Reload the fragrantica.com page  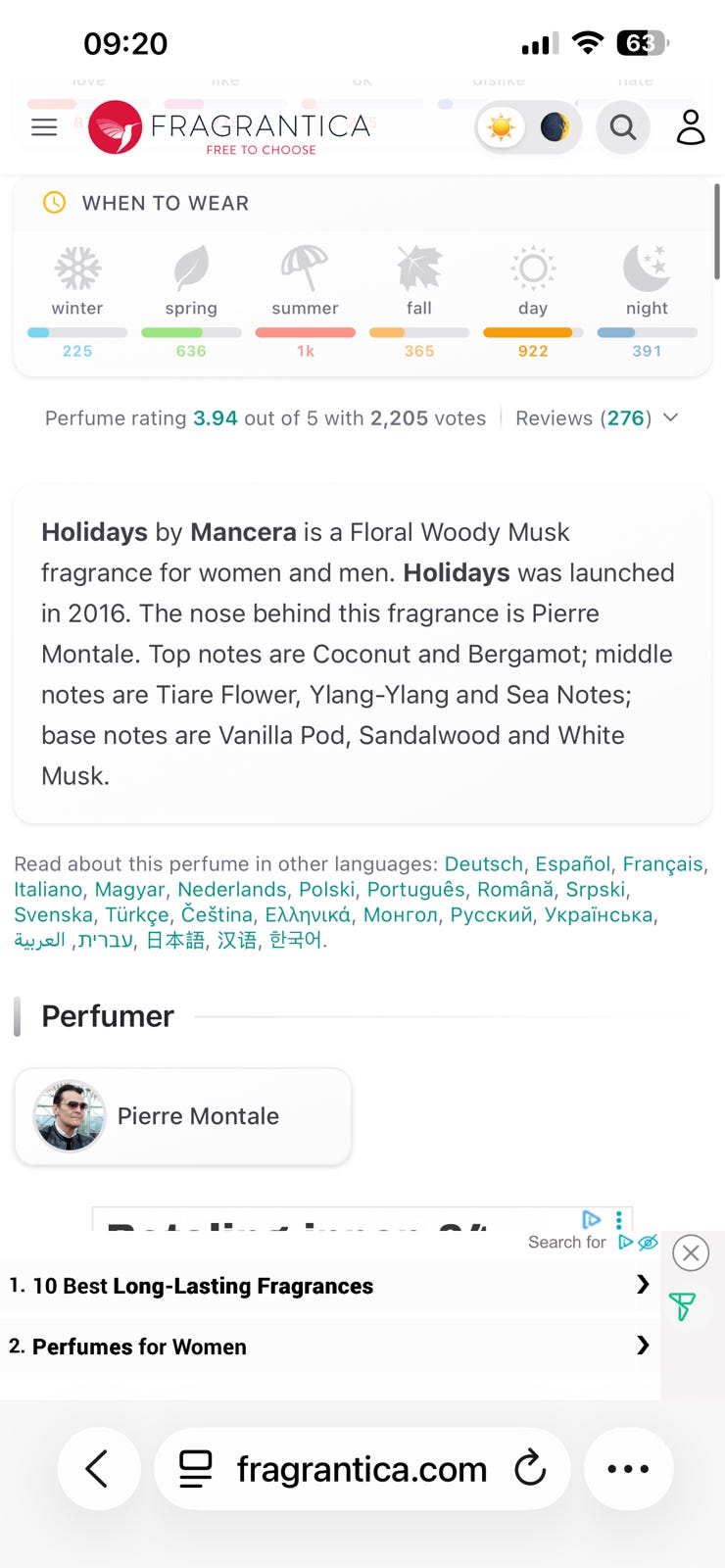pos(530,1469)
